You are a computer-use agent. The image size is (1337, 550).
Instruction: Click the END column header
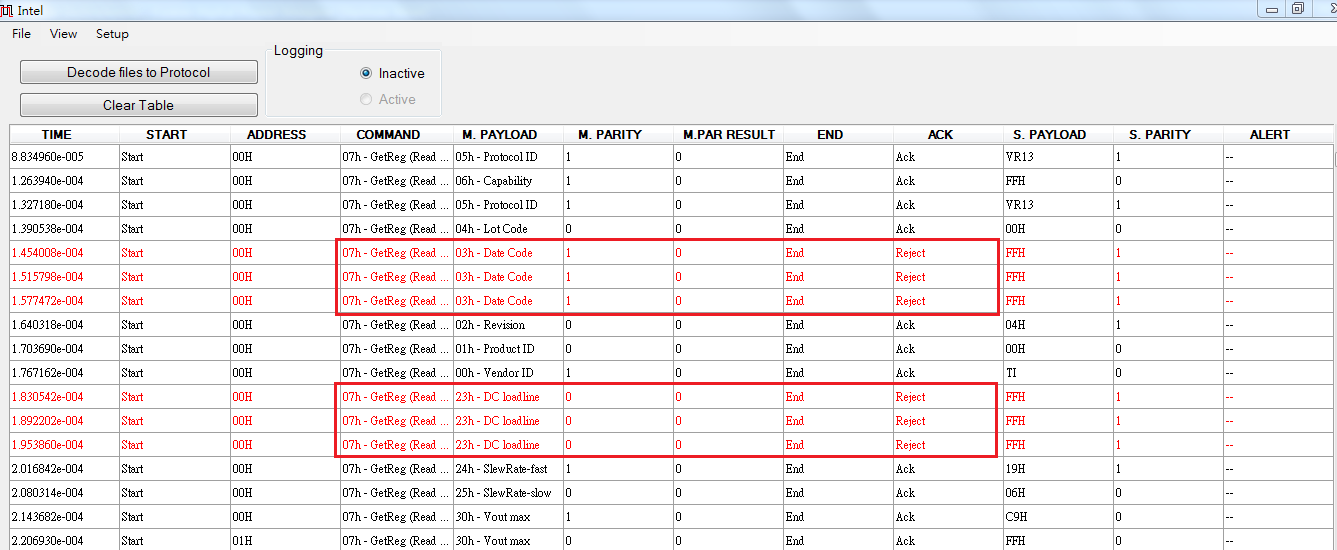[x=838, y=134]
